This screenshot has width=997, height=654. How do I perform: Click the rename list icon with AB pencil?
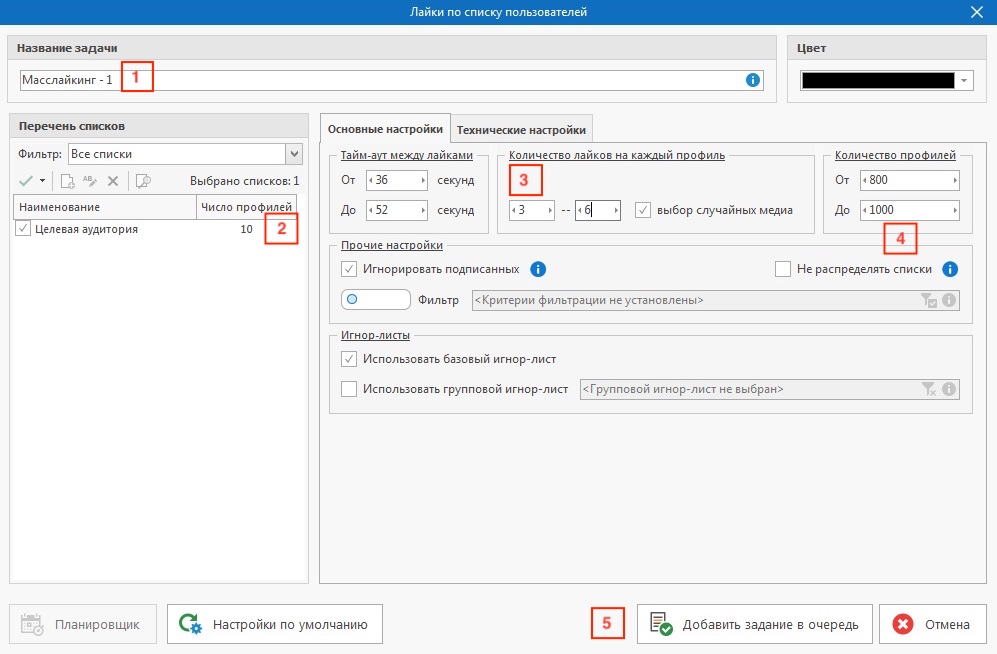[90, 181]
